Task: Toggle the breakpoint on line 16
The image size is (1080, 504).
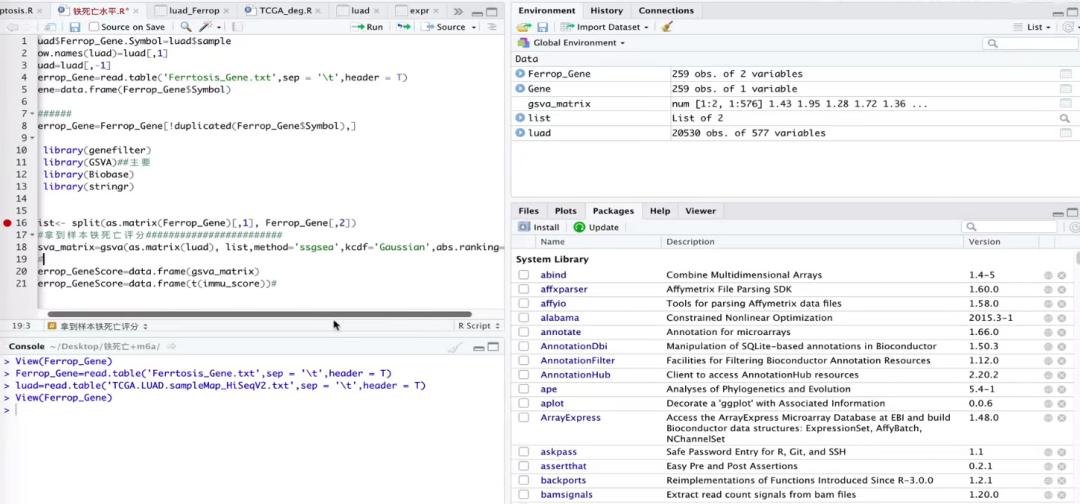Action: tap(8, 223)
